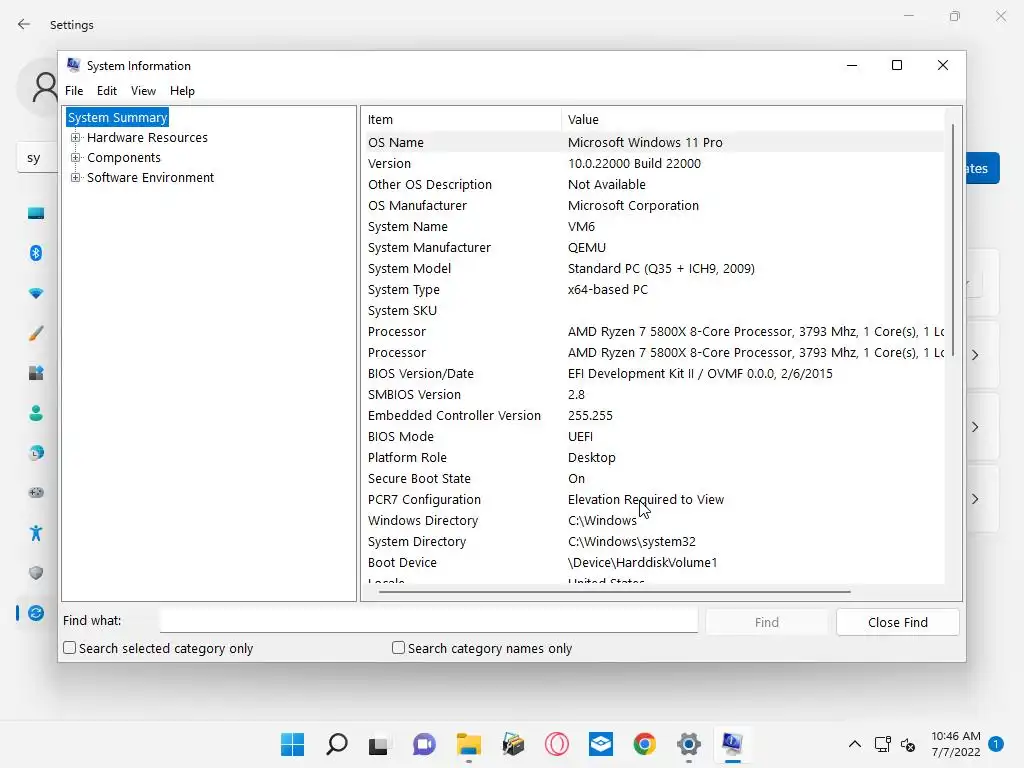Screen dimensions: 1024x768
Task: Click the horizontal scrollbar in details pane
Action: pos(614,592)
